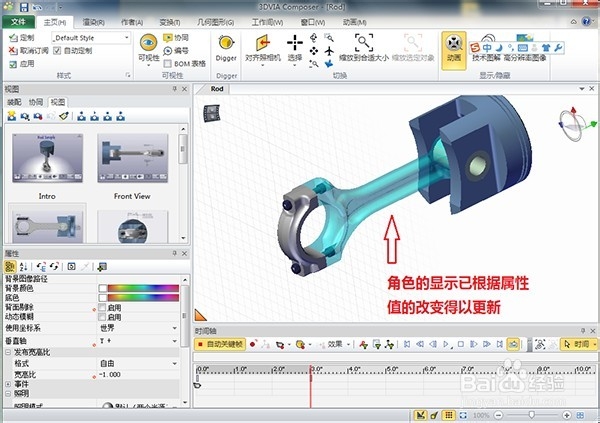600x423 pixels.
Task: Expand the 可视性 dropdown arrow
Action: click(148, 65)
